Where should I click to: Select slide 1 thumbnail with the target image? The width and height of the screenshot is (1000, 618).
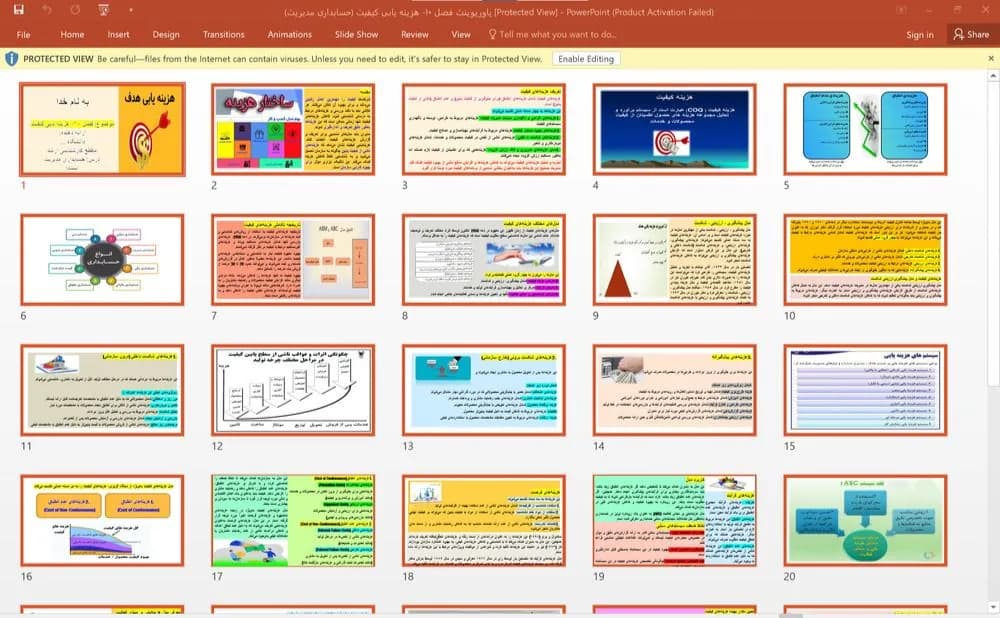coord(103,129)
